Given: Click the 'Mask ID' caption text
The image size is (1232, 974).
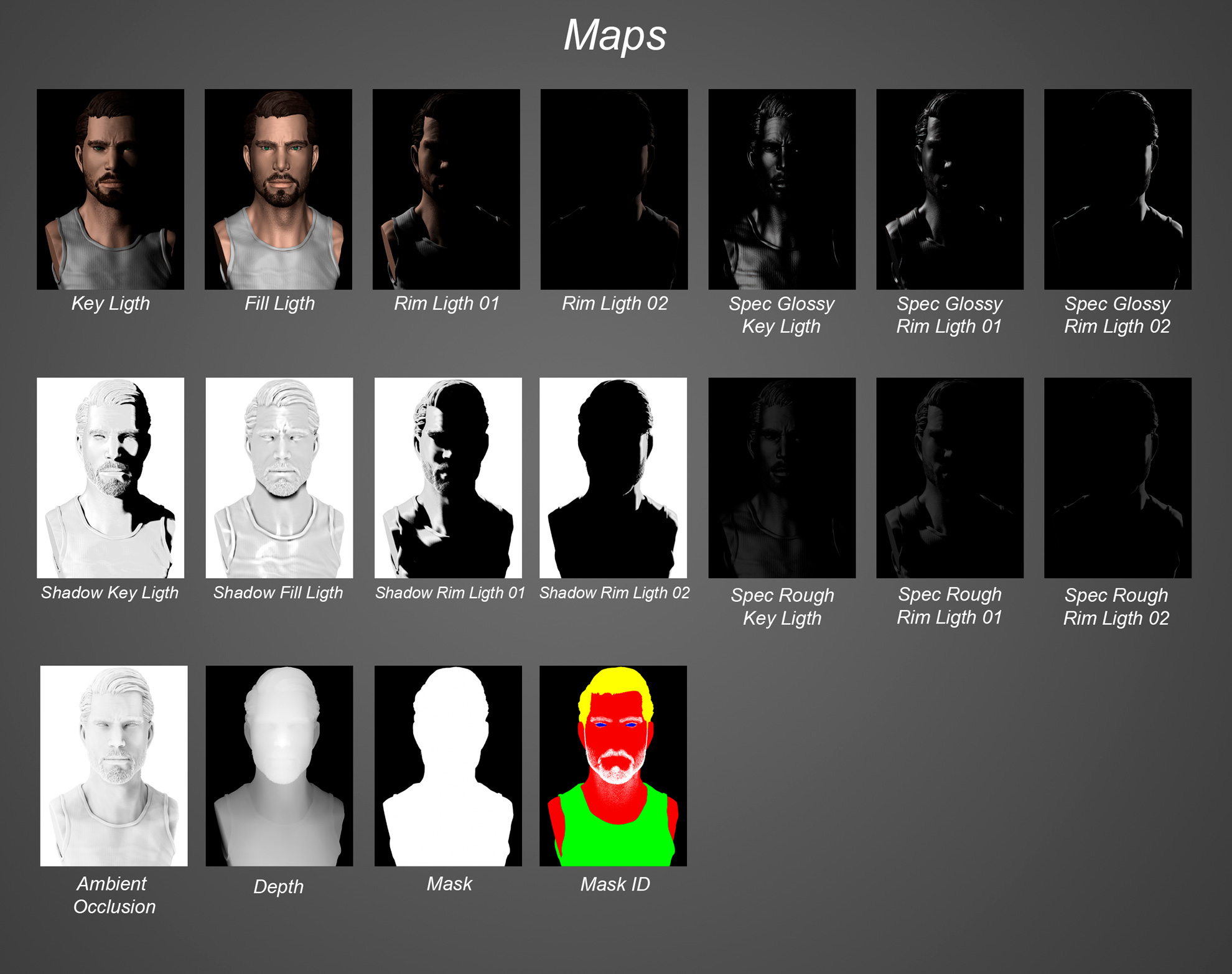Looking at the screenshot, I should click(x=615, y=884).
